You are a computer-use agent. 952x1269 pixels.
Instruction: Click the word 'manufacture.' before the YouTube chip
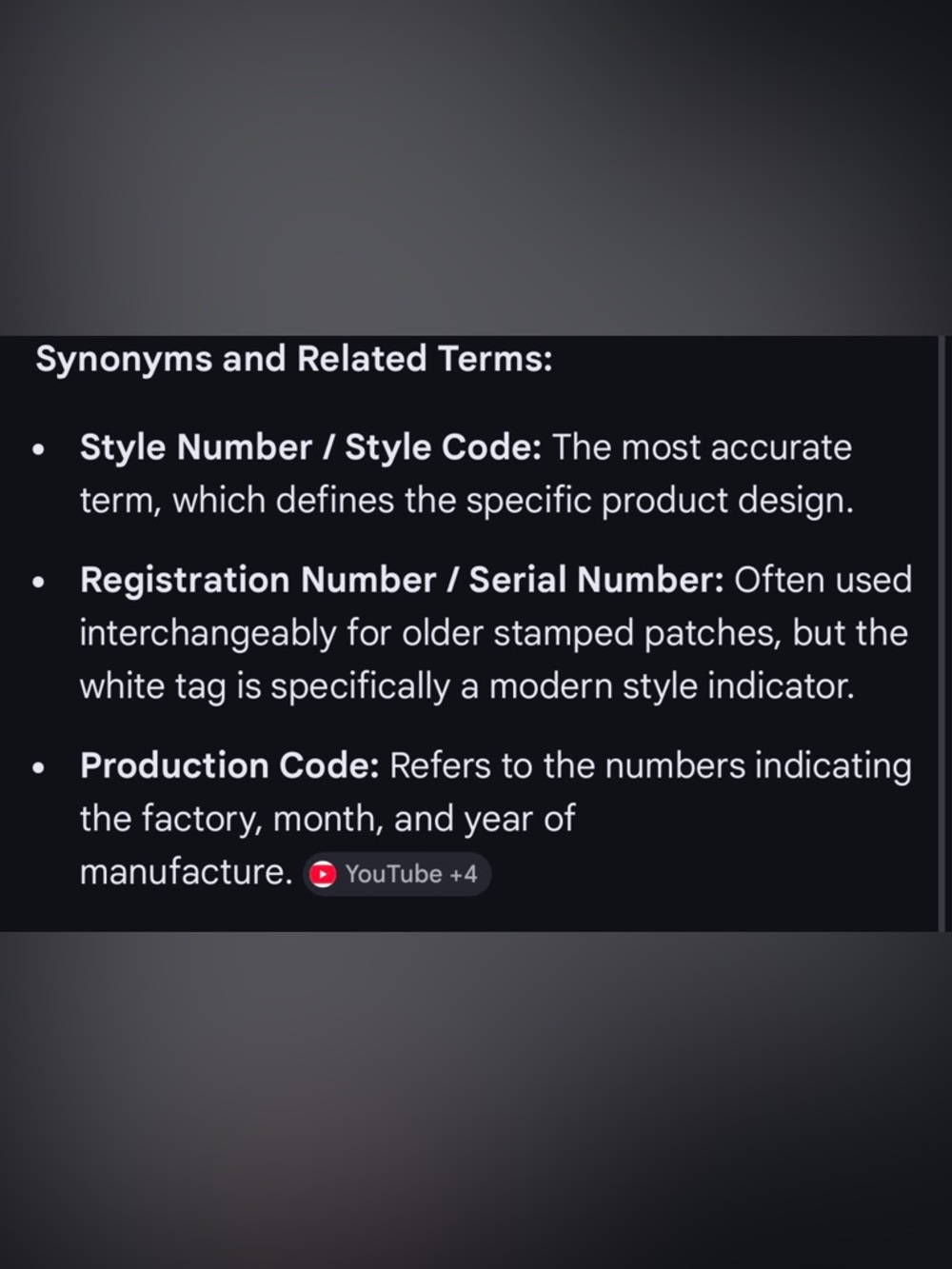[x=187, y=872]
